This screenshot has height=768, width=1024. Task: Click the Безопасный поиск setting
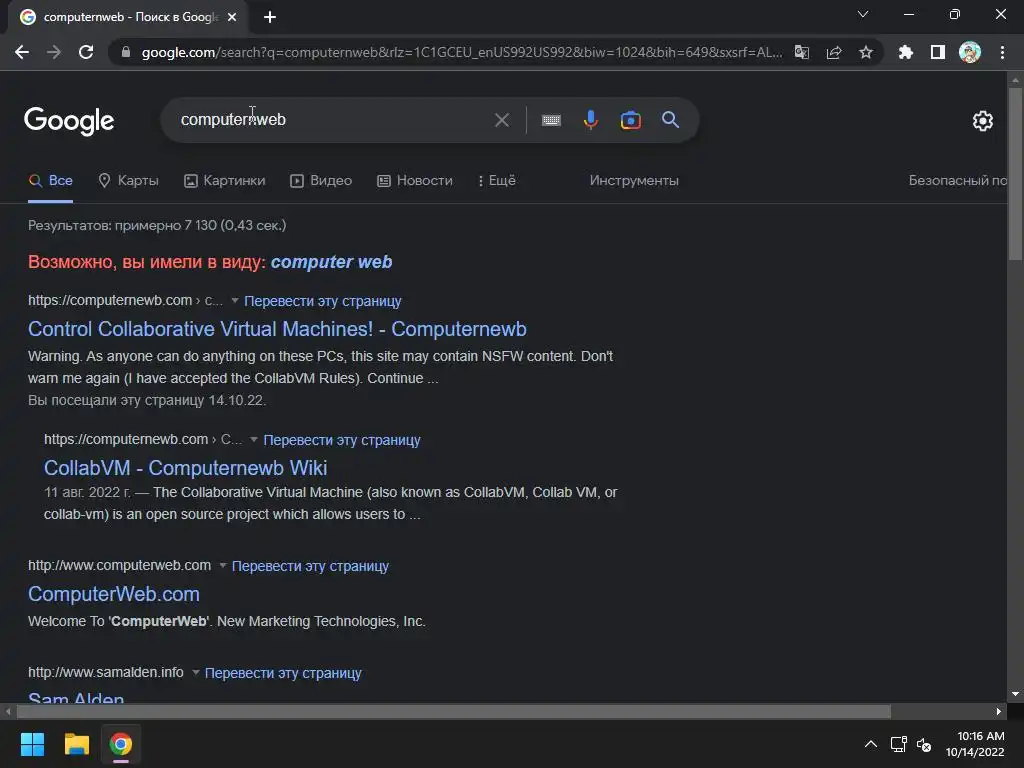tap(957, 180)
